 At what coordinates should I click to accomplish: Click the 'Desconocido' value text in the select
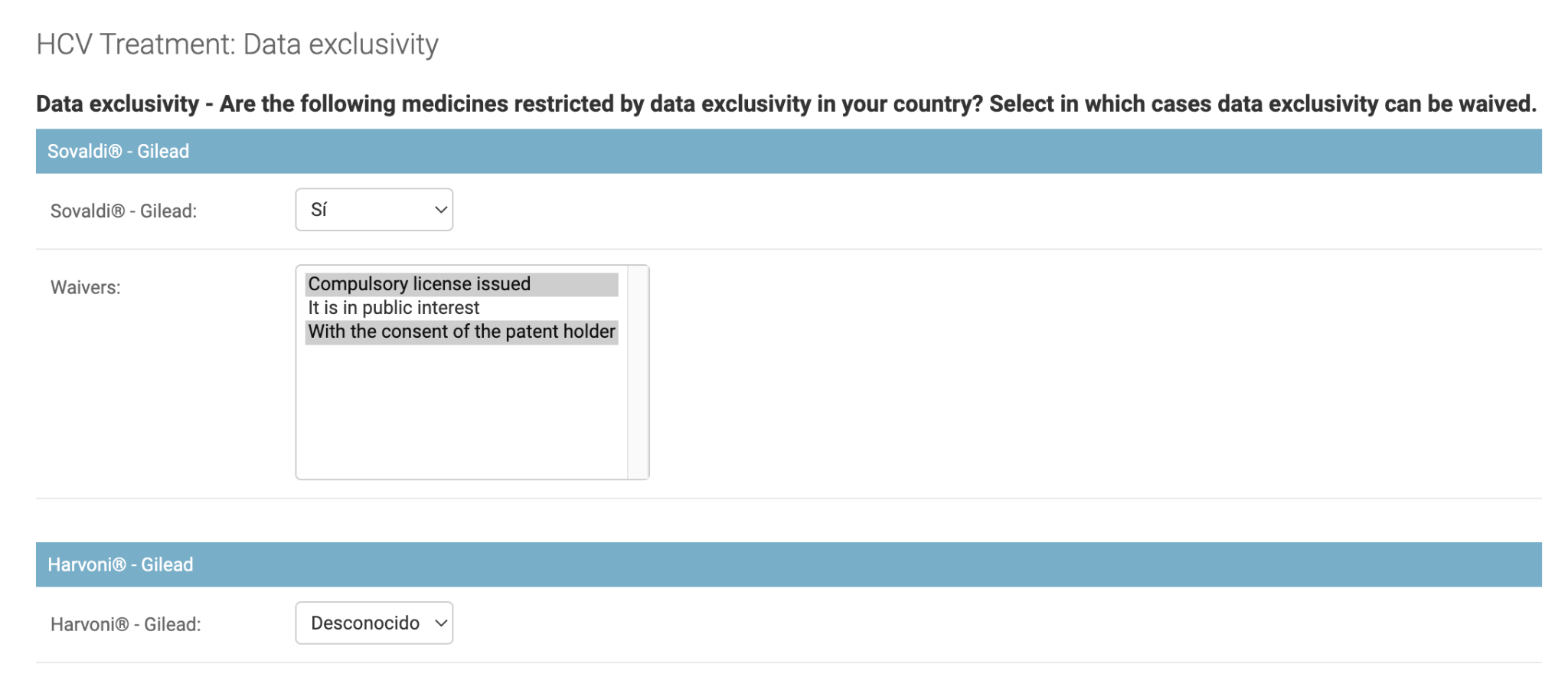tap(365, 623)
